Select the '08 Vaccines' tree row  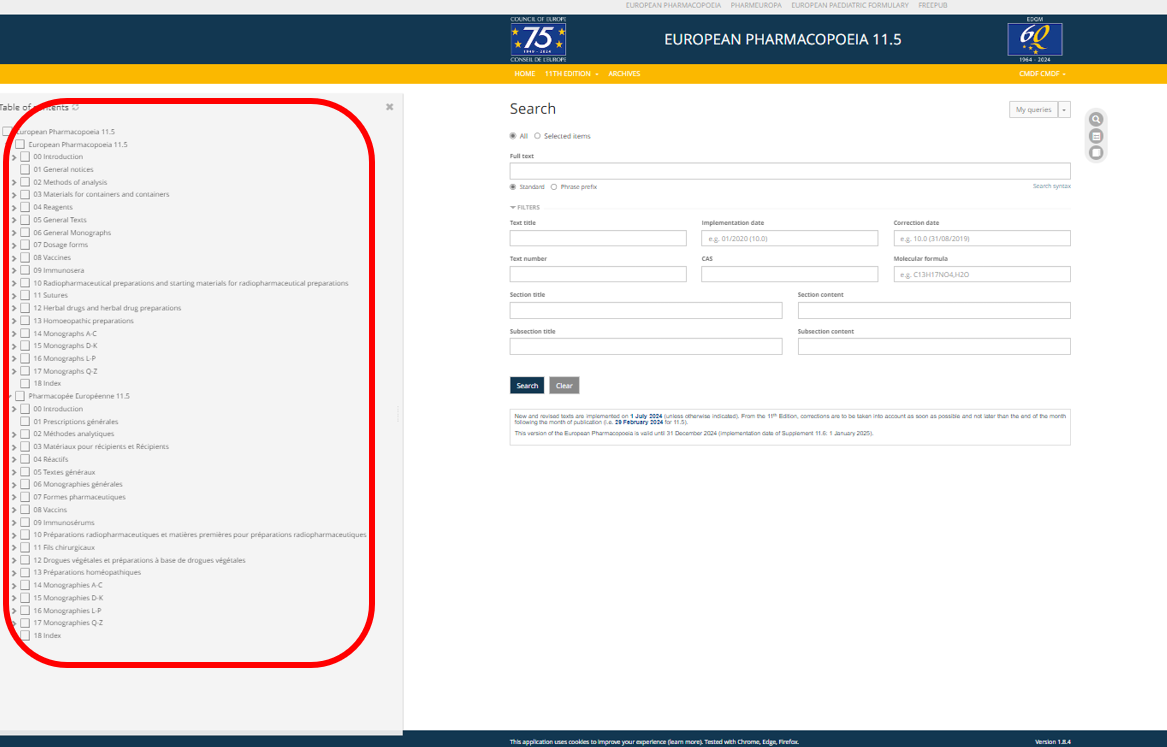point(52,257)
